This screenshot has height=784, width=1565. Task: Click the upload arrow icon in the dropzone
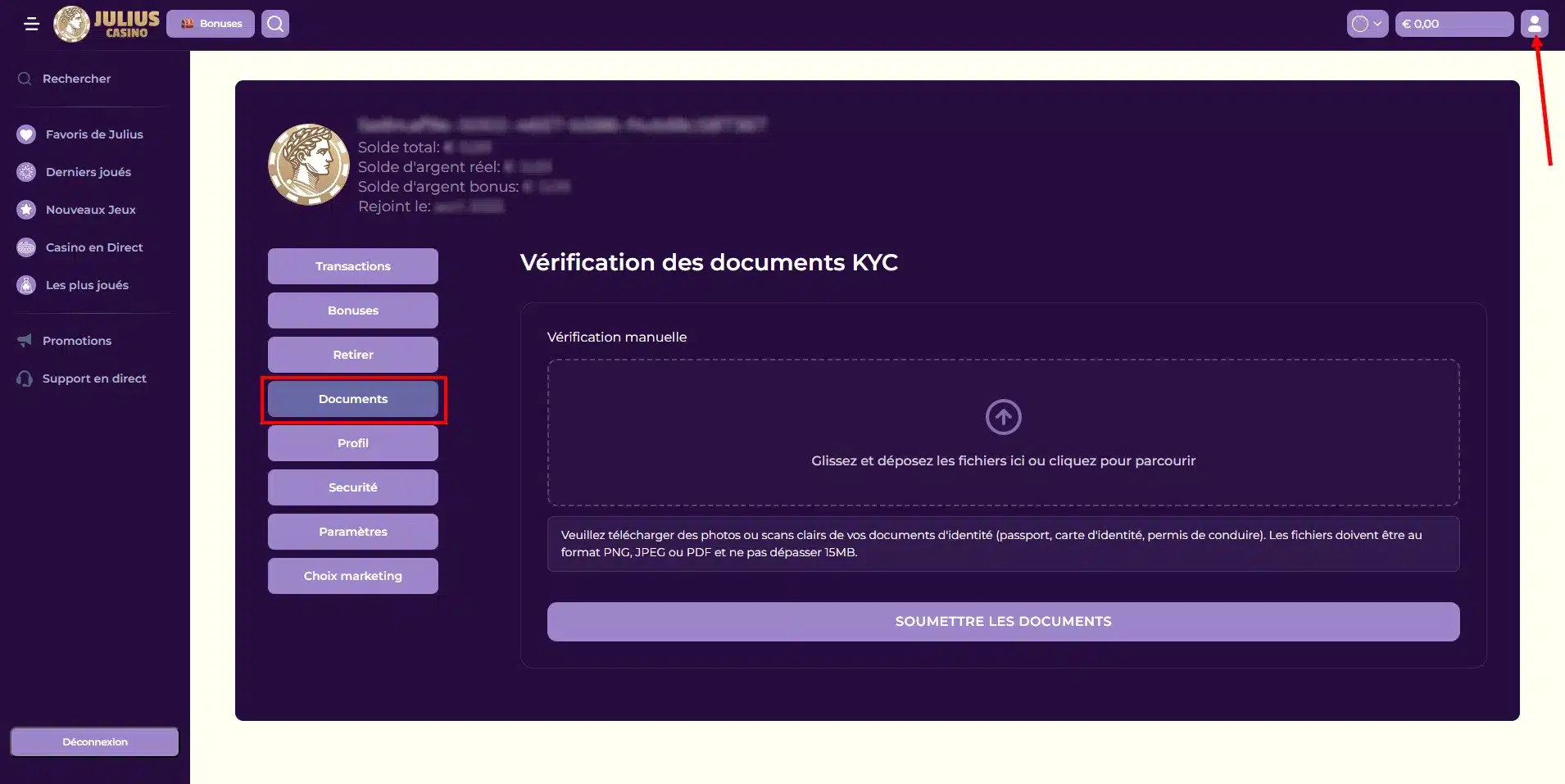pos(1003,417)
